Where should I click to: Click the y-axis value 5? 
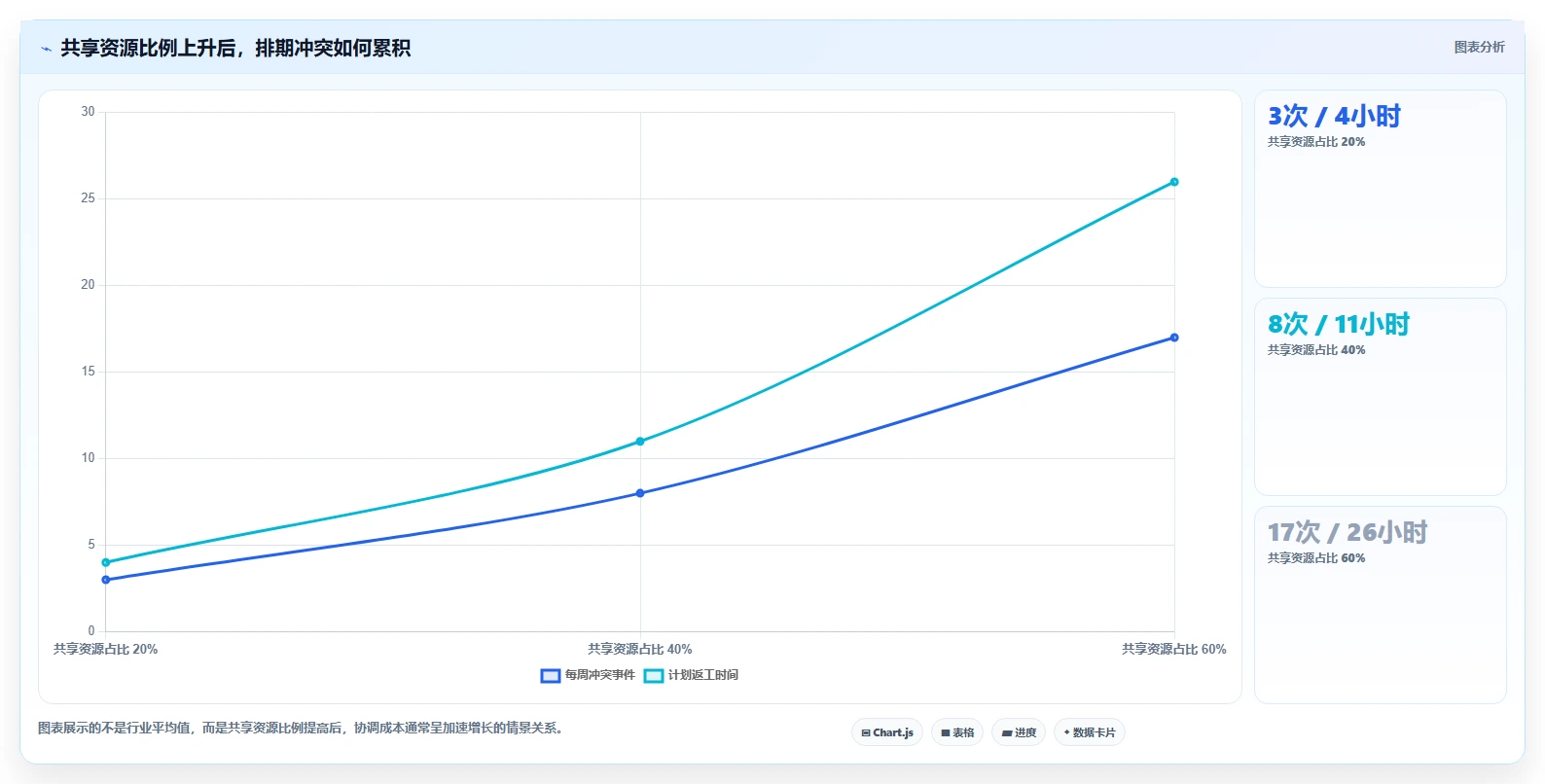pos(91,545)
